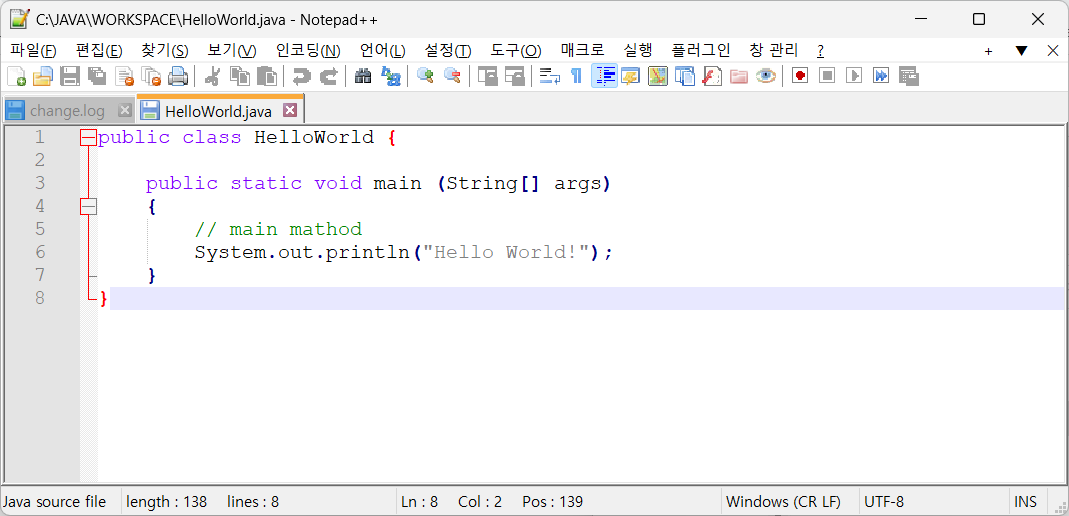Click Java source file in status bar
Image resolution: width=1069 pixels, height=516 pixels.
[55, 502]
